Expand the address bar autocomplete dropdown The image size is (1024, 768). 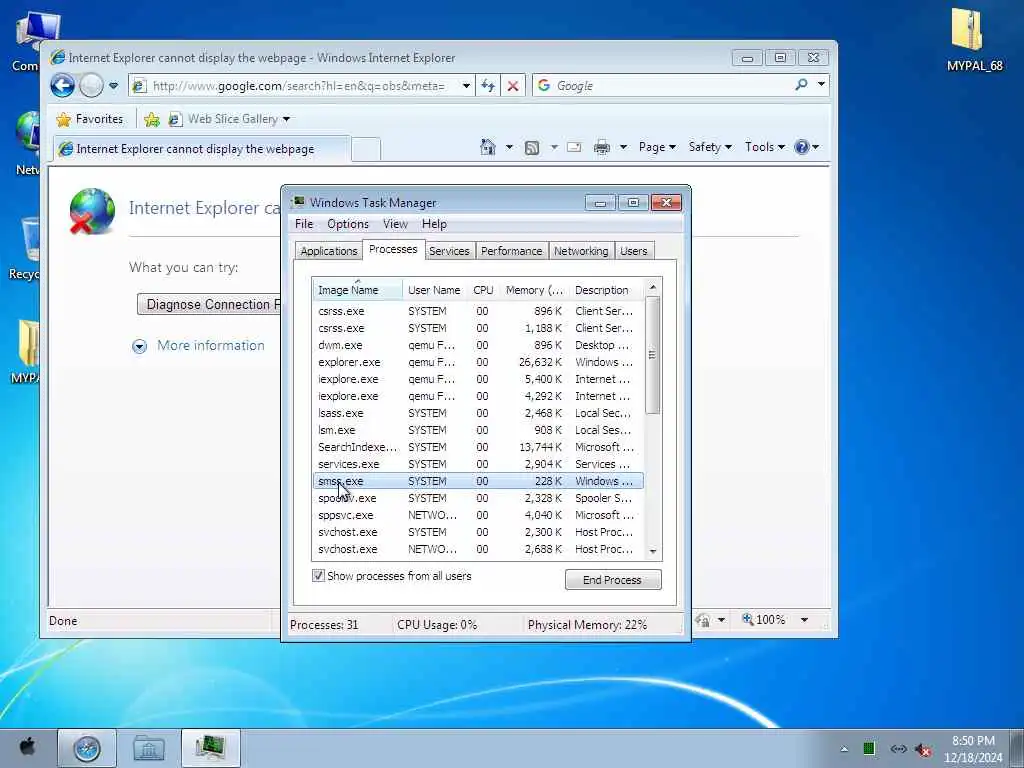pyautogui.click(x=466, y=86)
